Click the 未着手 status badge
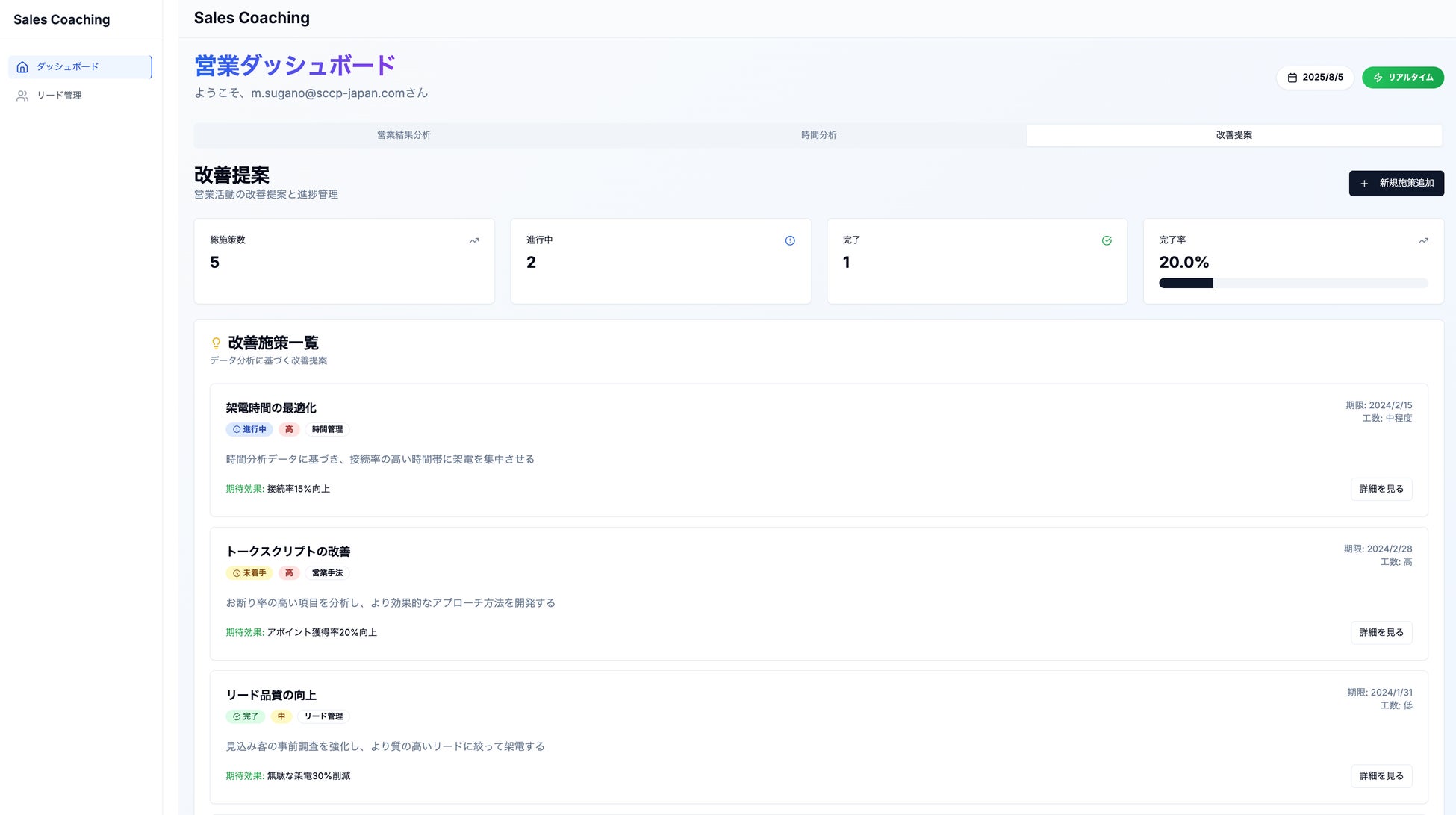Screen dimensions: 1456x815 pos(249,573)
